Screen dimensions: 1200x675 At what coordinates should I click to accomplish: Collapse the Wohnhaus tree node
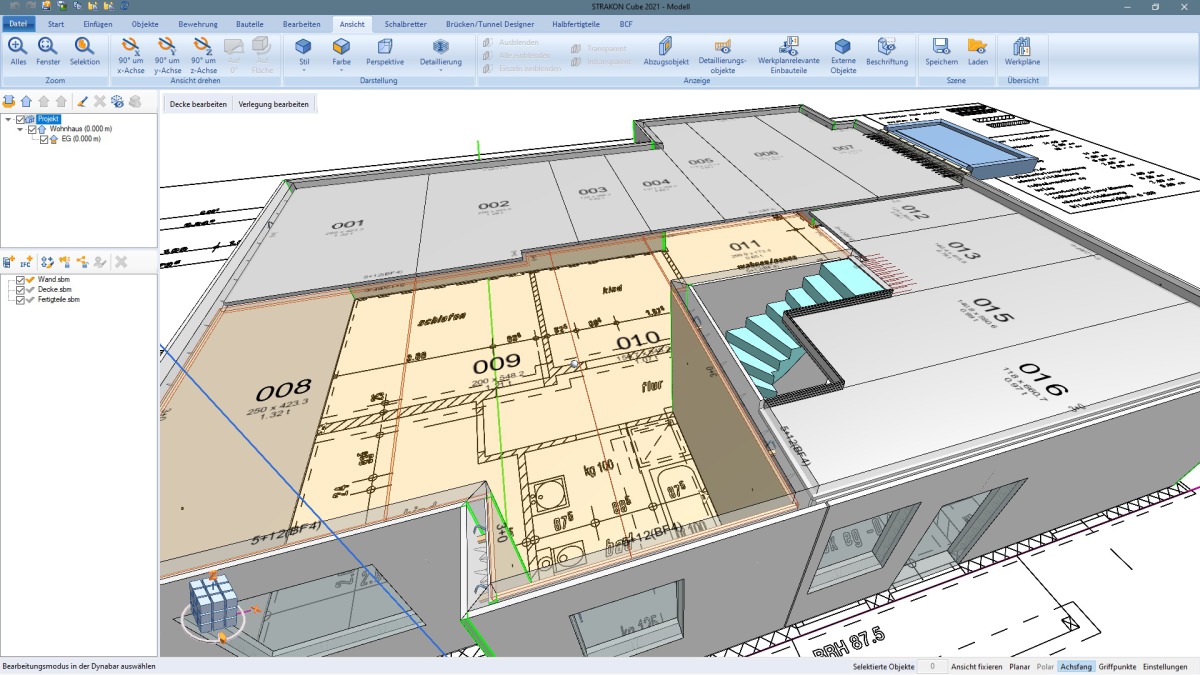point(20,128)
